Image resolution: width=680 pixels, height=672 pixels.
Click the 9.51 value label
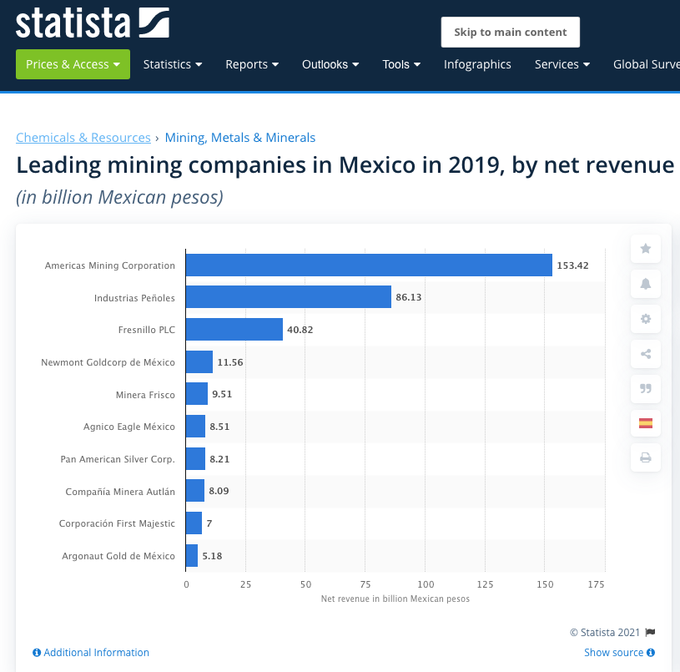[222, 394]
